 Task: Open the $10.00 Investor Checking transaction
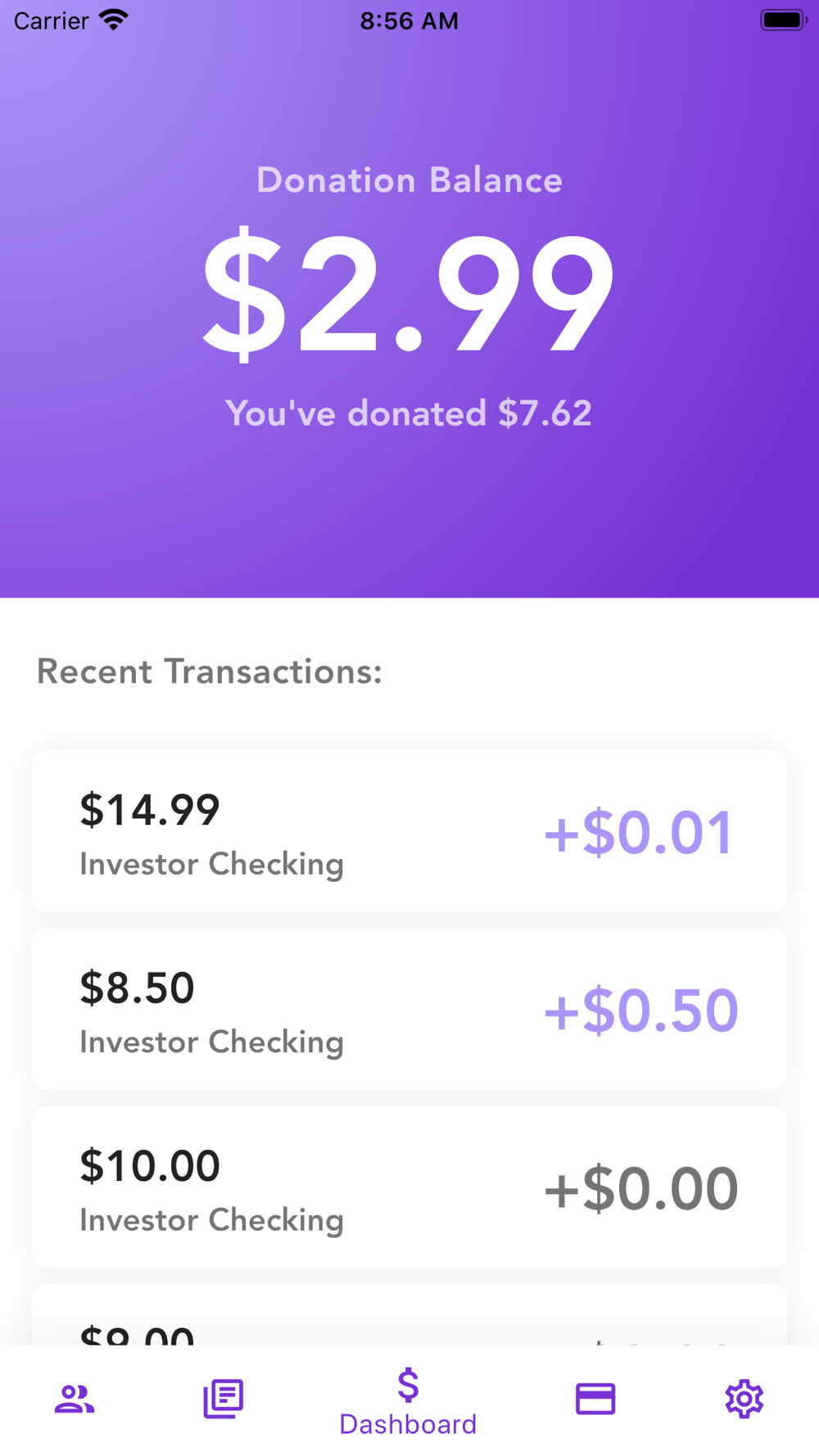(409, 1187)
